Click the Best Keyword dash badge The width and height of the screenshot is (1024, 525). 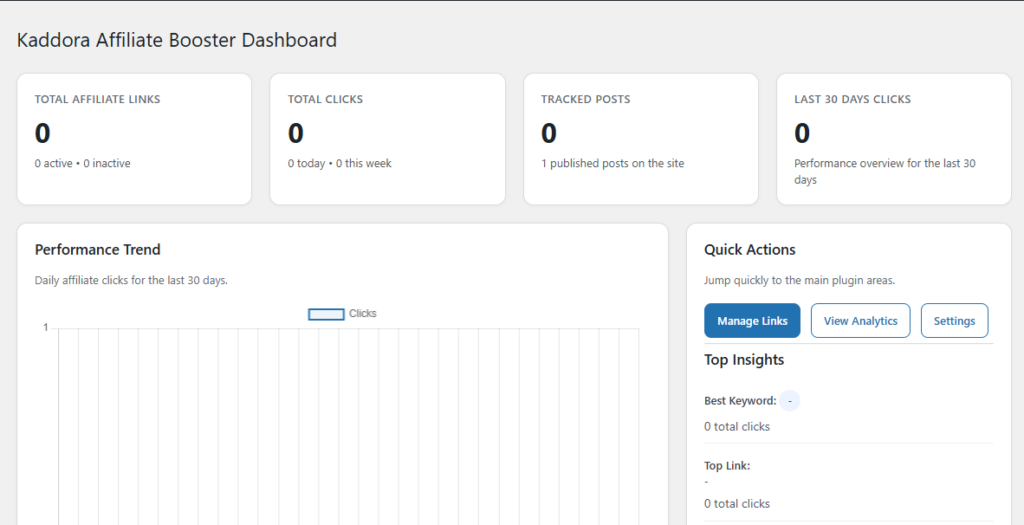790,401
